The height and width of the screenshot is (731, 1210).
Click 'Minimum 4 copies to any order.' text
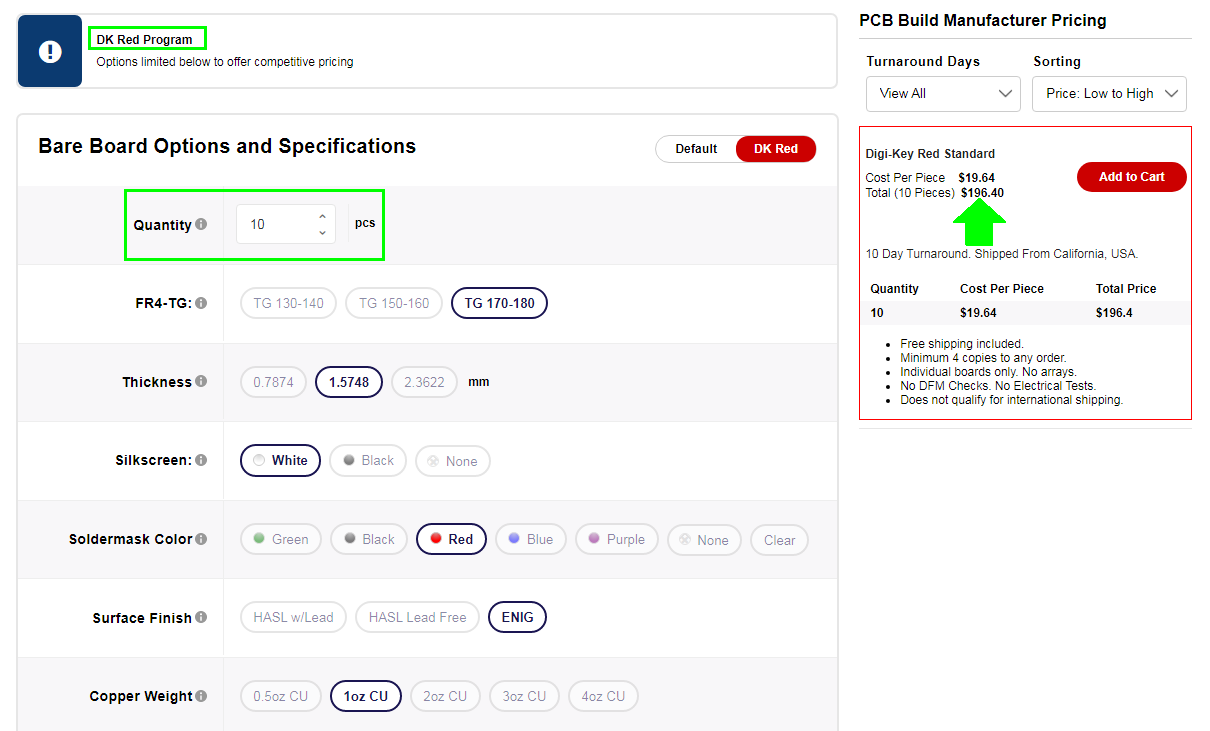coord(983,358)
